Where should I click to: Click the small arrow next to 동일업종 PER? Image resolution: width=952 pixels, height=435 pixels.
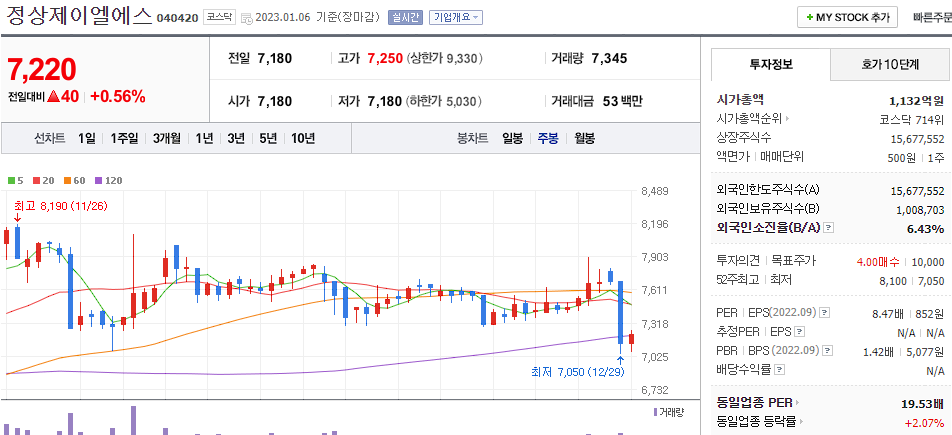pyautogui.click(x=798, y=403)
